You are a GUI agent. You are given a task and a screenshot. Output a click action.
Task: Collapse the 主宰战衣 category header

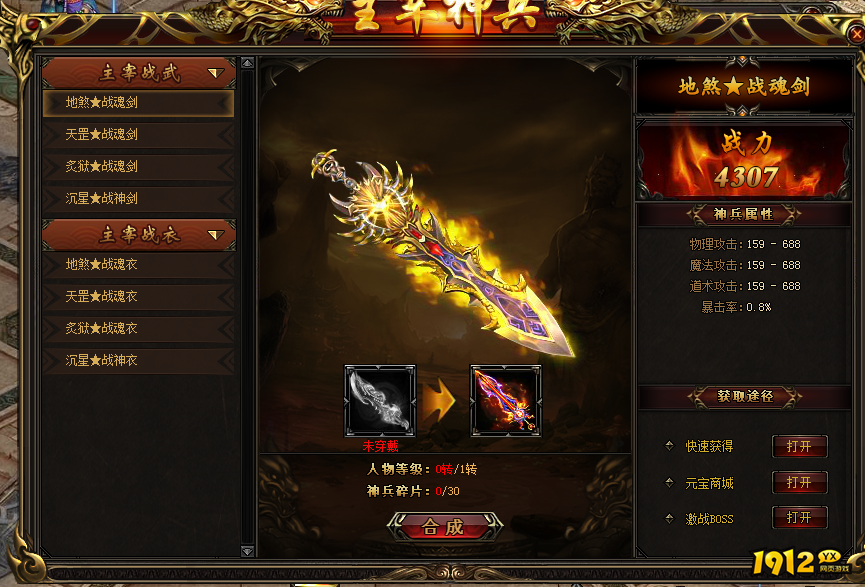pos(139,234)
